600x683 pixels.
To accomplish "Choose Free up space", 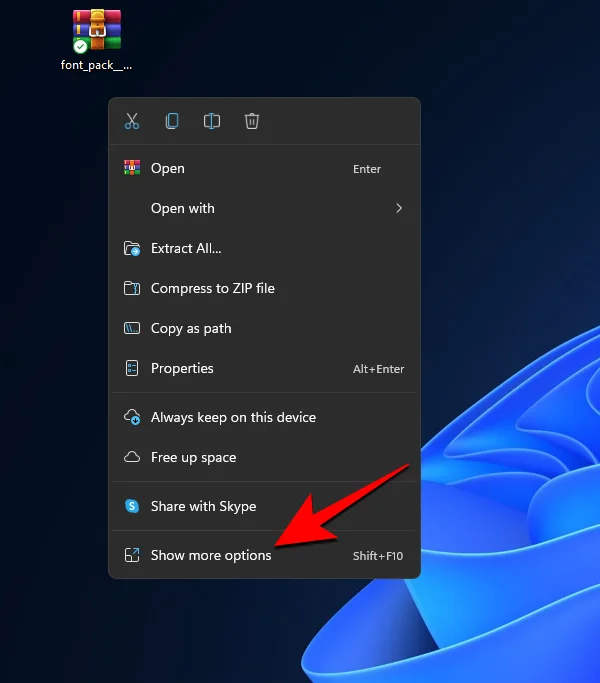I will point(264,457).
